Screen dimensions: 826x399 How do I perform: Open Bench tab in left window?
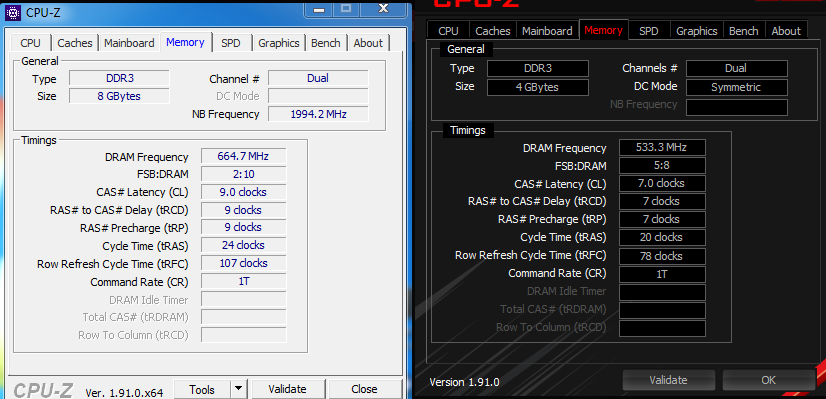pyautogui.click(x=326, y=43)
